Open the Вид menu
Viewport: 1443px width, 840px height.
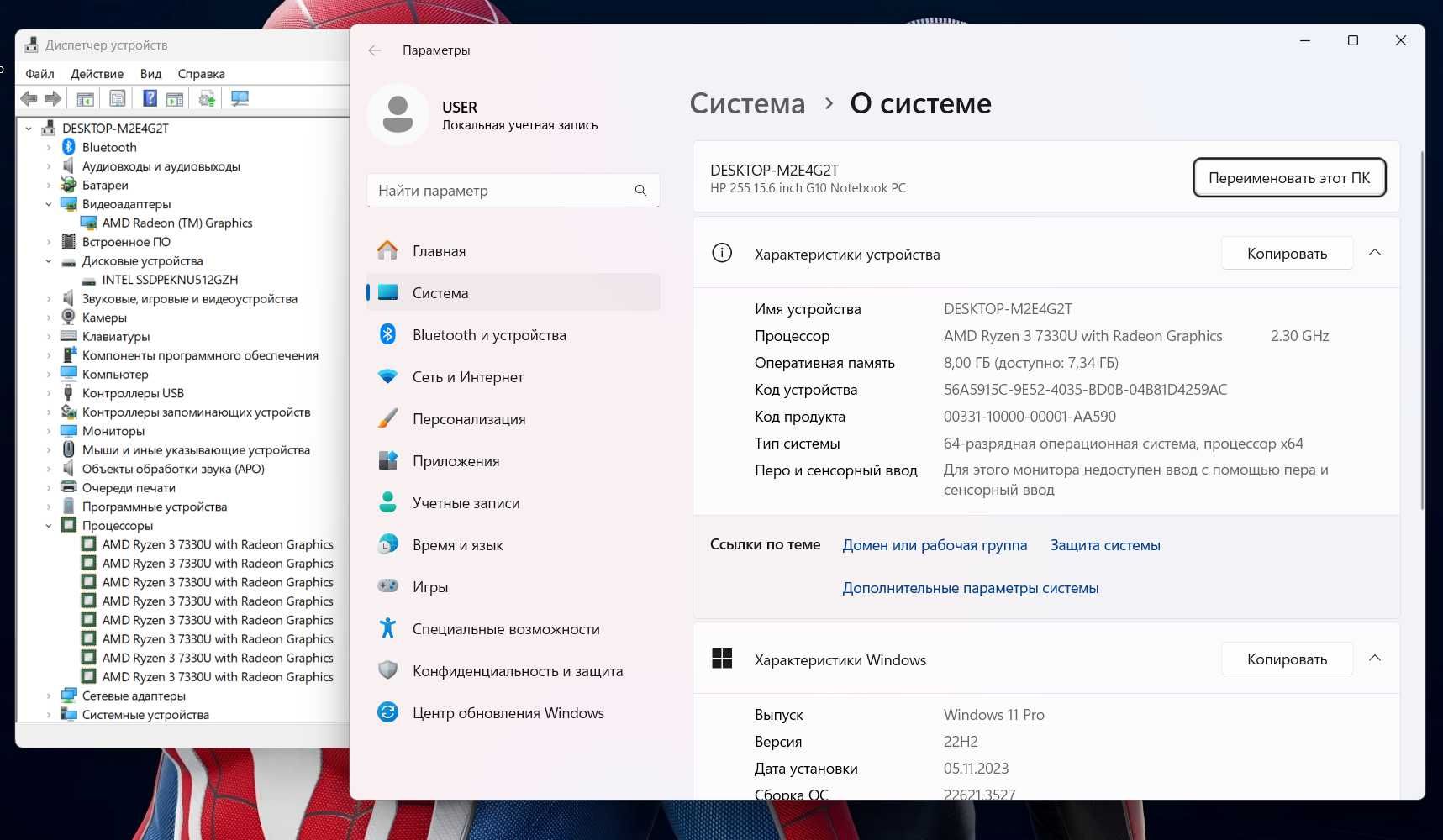click(150, 74)
